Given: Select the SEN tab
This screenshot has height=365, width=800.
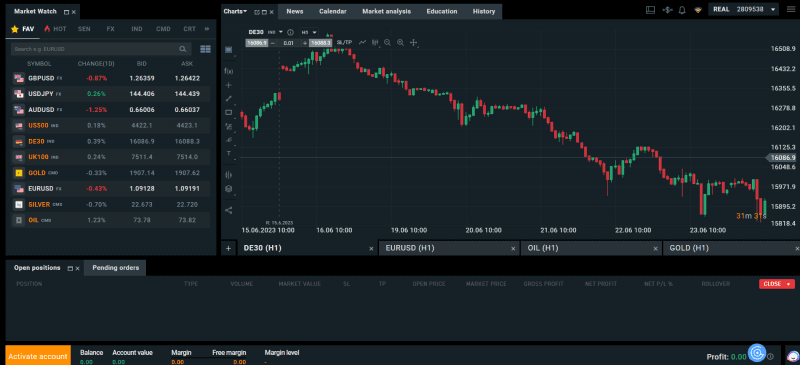Looking at the screenshot, I should [x=84, y=29].
